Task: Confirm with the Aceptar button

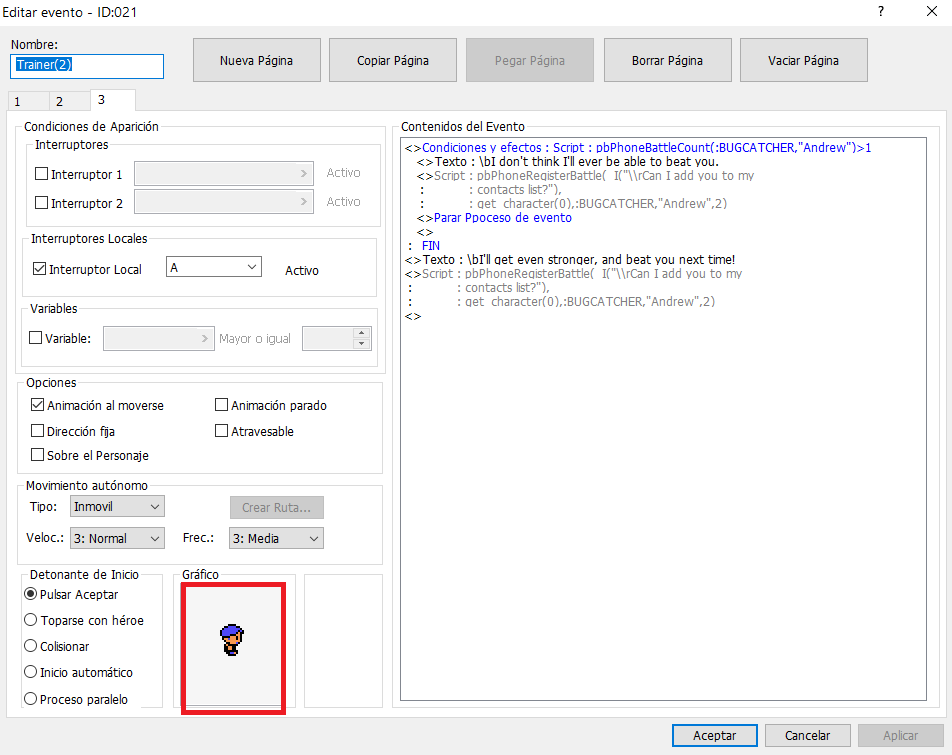Action: coord(715,735)
